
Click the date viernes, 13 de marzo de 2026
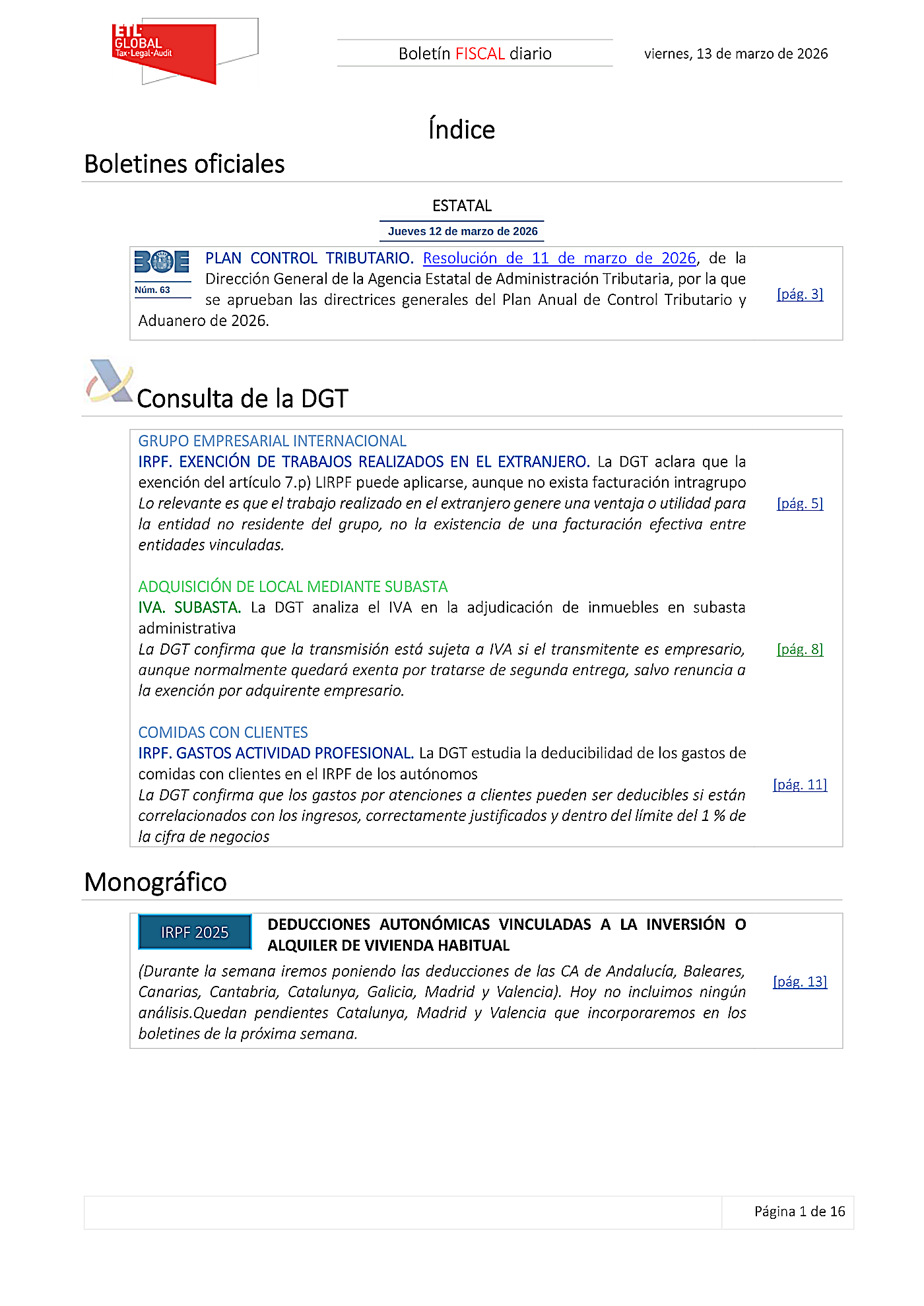(735, 53)
